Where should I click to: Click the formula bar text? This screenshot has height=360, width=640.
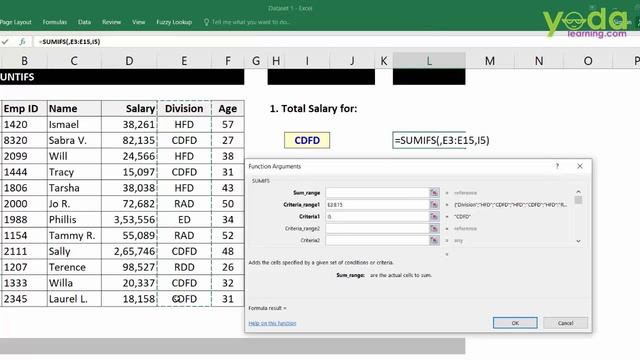click(x=69, y=42)
